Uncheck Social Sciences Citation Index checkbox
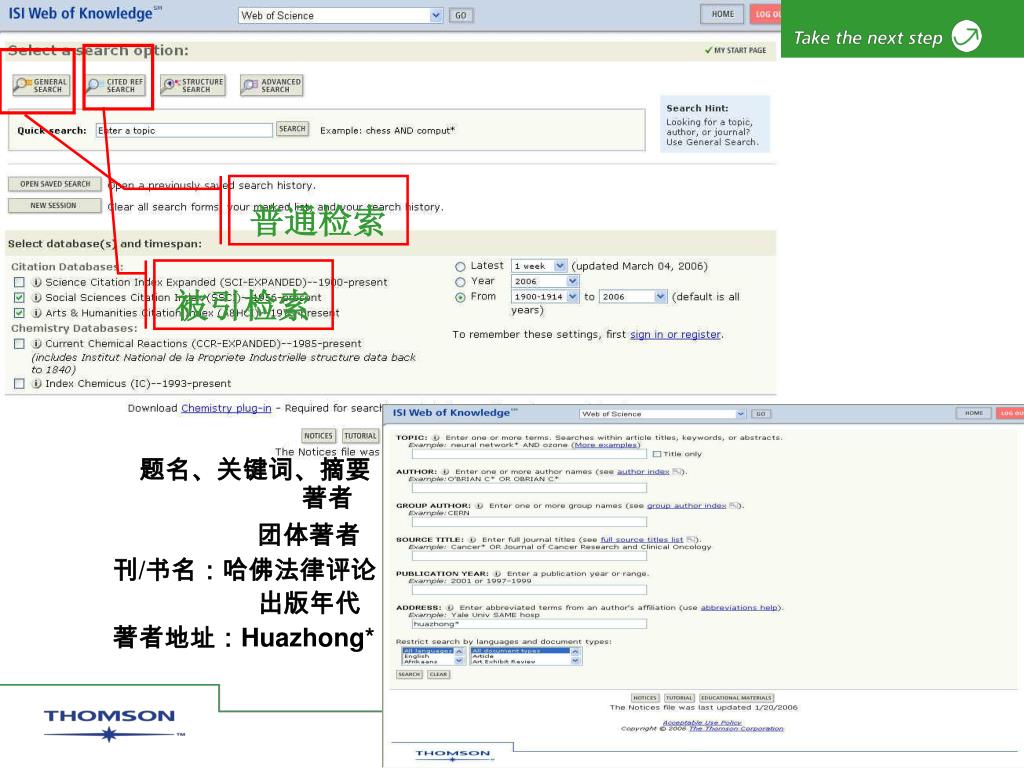The height and width of the screenshot is (768, 1024). (19, 297)
